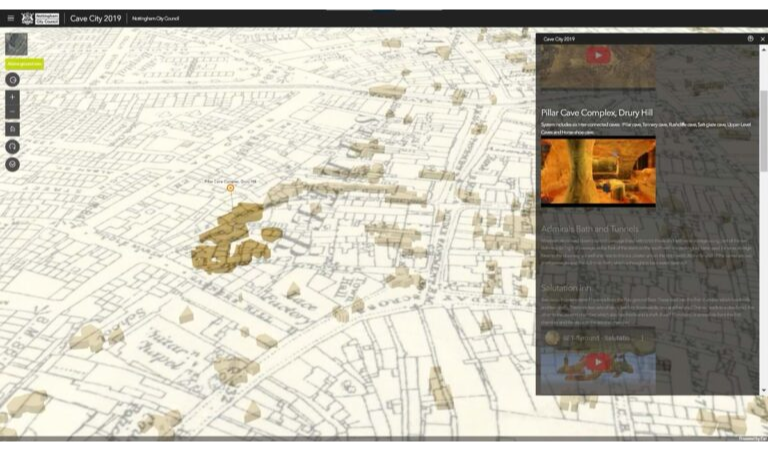
Task: Close the Cave City 2019 panel
Action: coord(762,39)
